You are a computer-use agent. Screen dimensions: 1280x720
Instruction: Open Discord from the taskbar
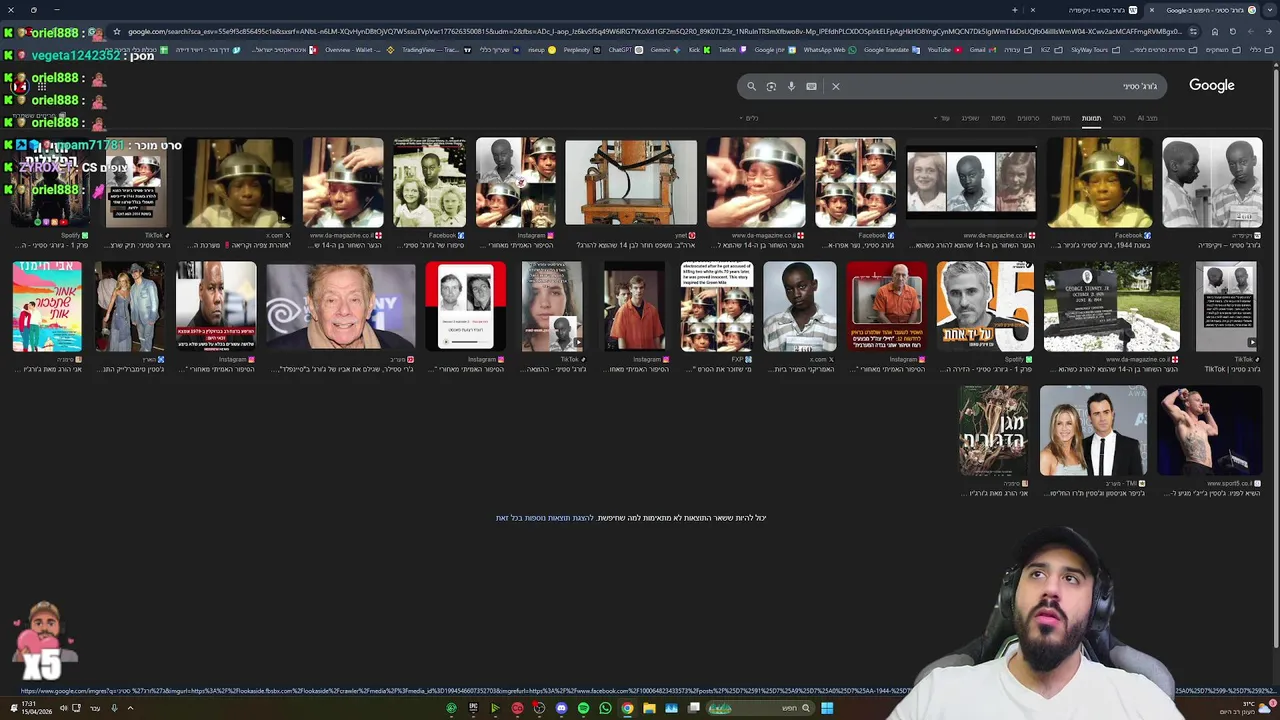click(x=561, y=708)
